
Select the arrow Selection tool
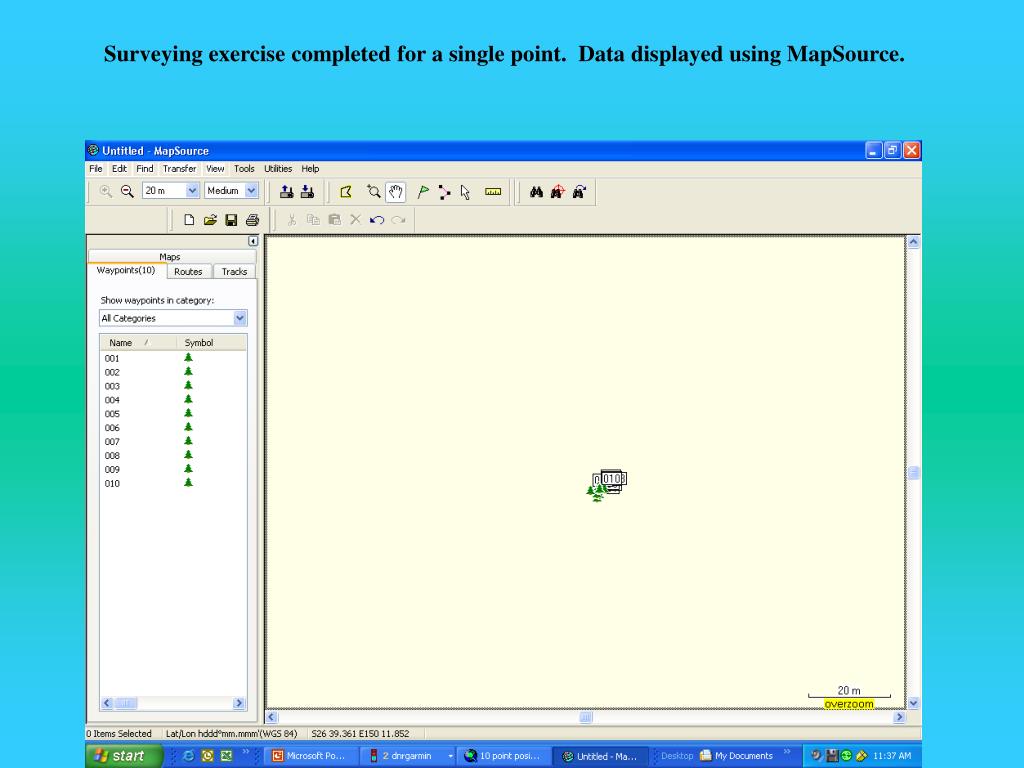465,192
